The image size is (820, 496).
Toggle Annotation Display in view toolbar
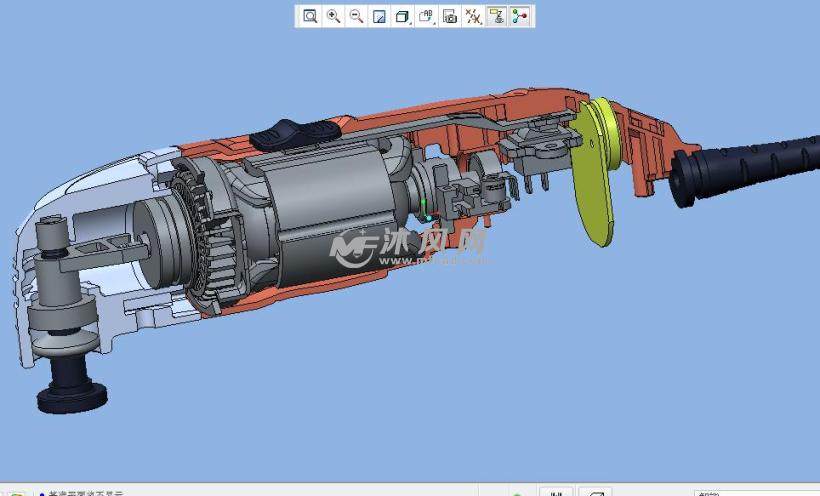[x=496, y=16]
